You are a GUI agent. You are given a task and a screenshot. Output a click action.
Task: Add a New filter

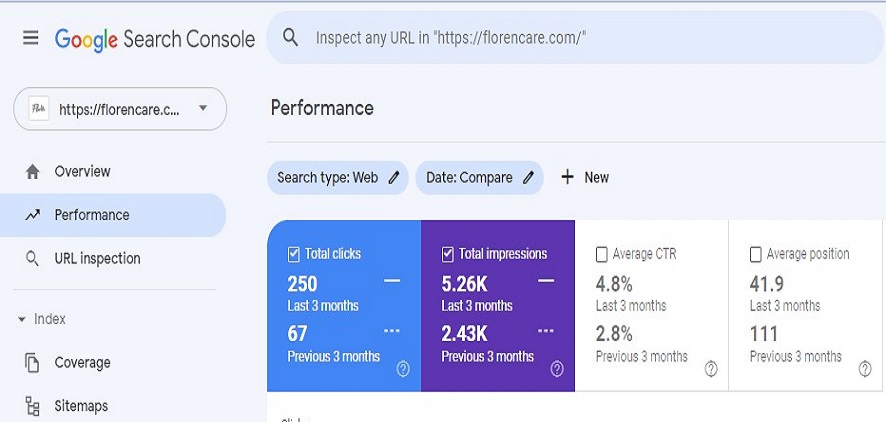585,178
